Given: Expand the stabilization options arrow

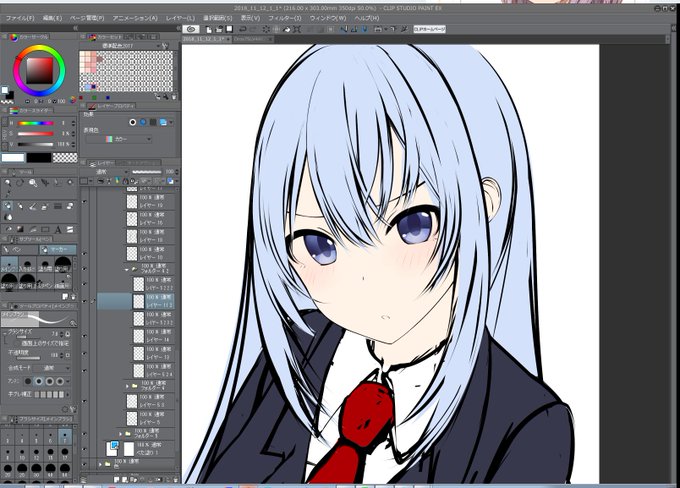Looking at the screenshot, I should 69,394.
